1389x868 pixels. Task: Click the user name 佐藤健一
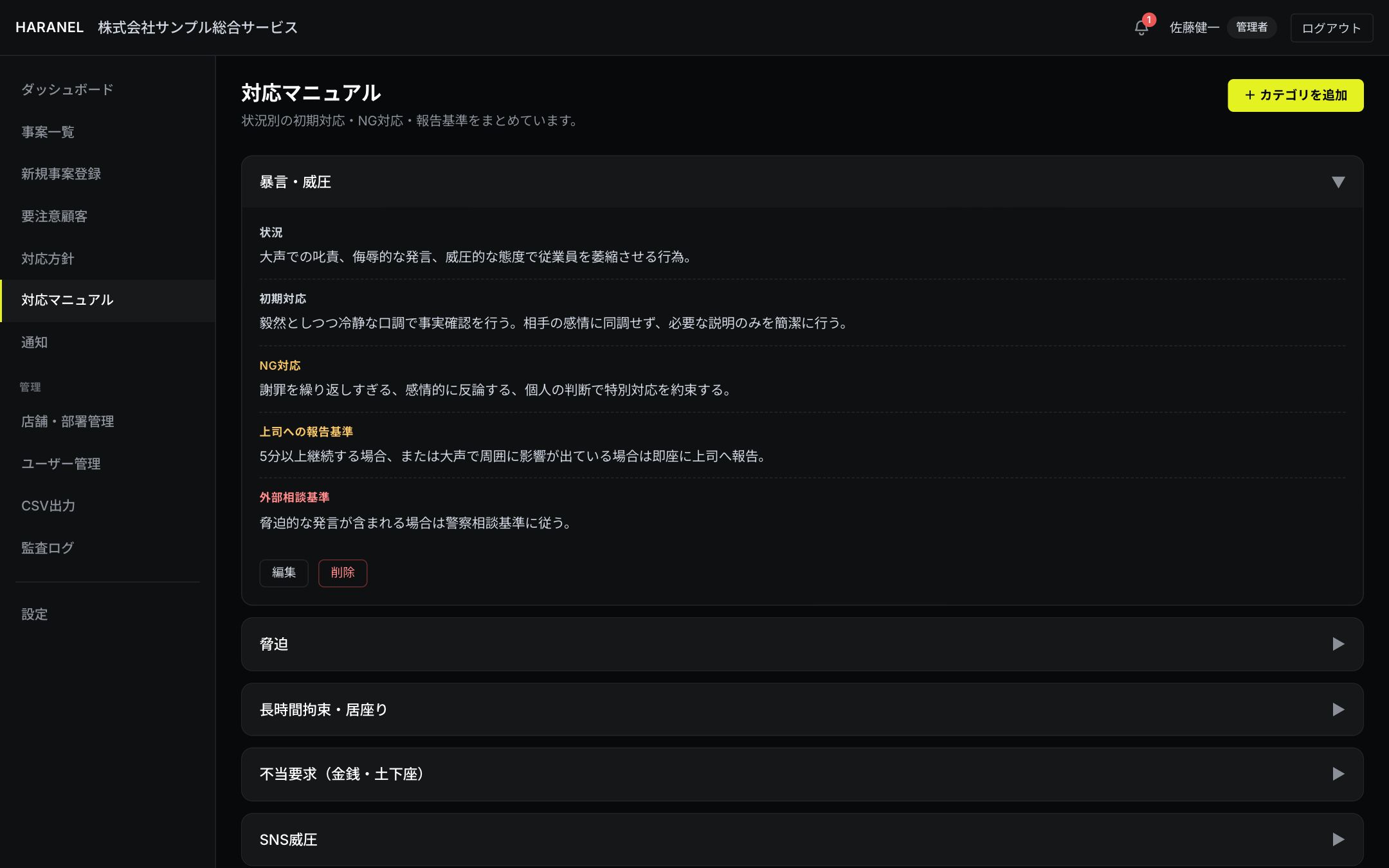click(x=1194, y=28)
